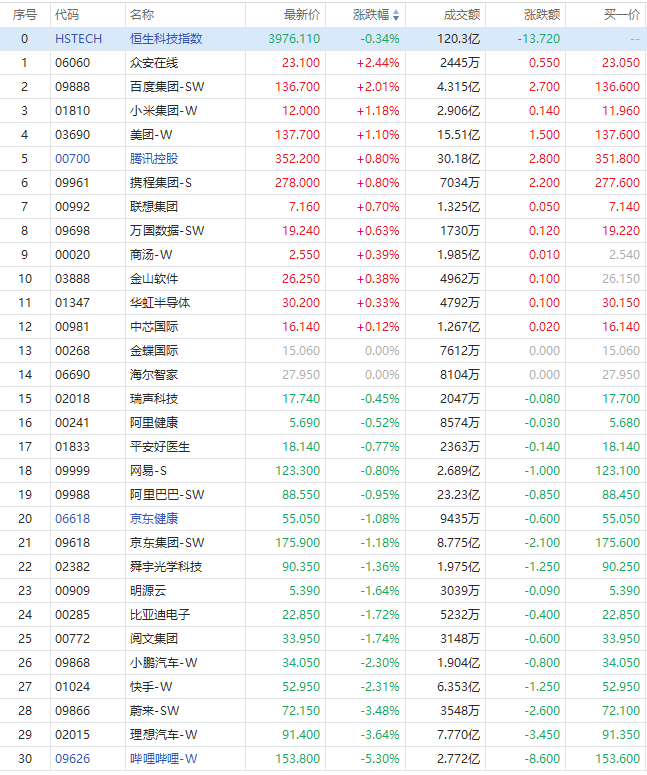Click stock code 03690

click(73, 134)
